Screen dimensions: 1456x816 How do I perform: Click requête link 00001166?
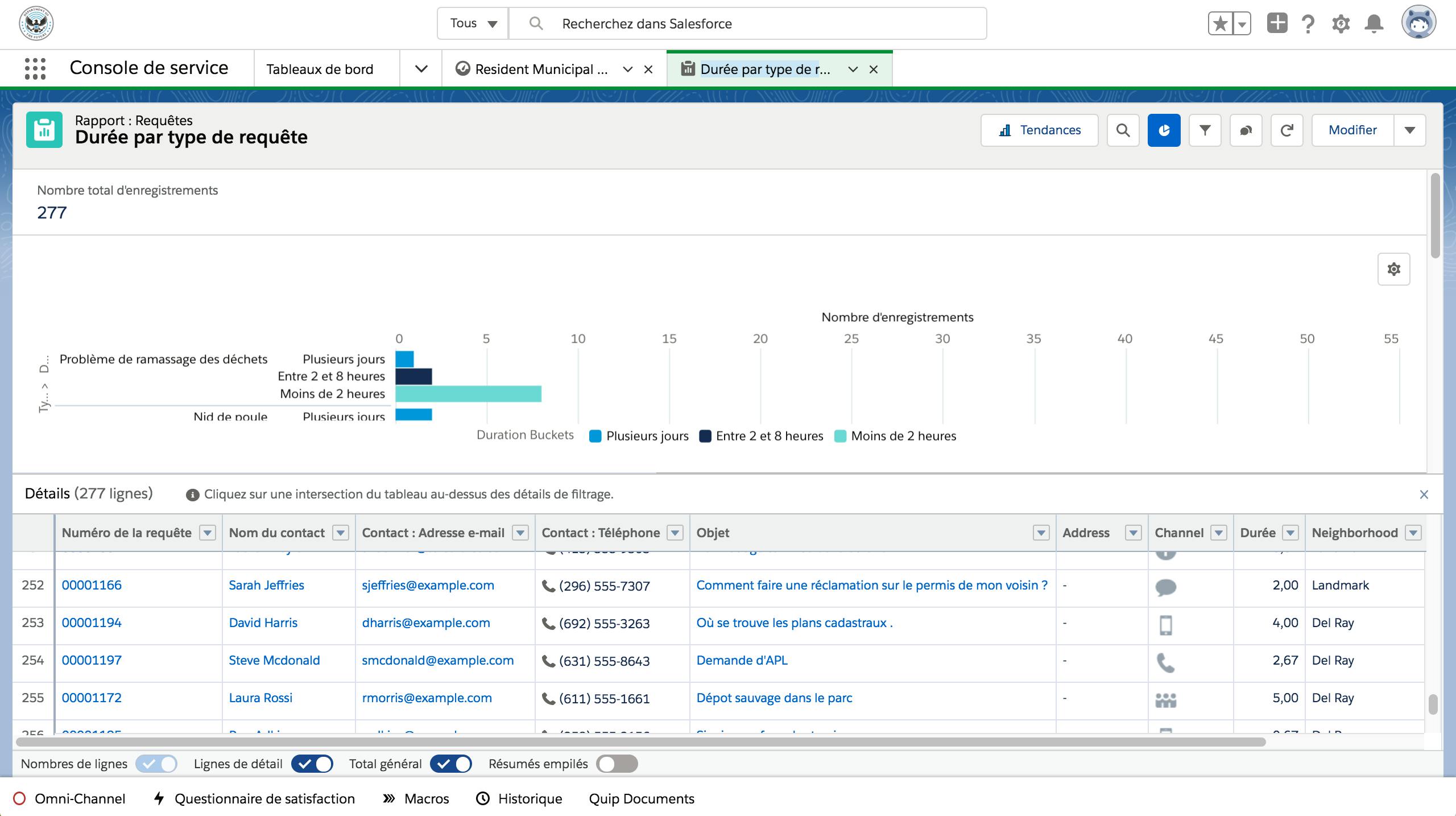coord(91,585)
